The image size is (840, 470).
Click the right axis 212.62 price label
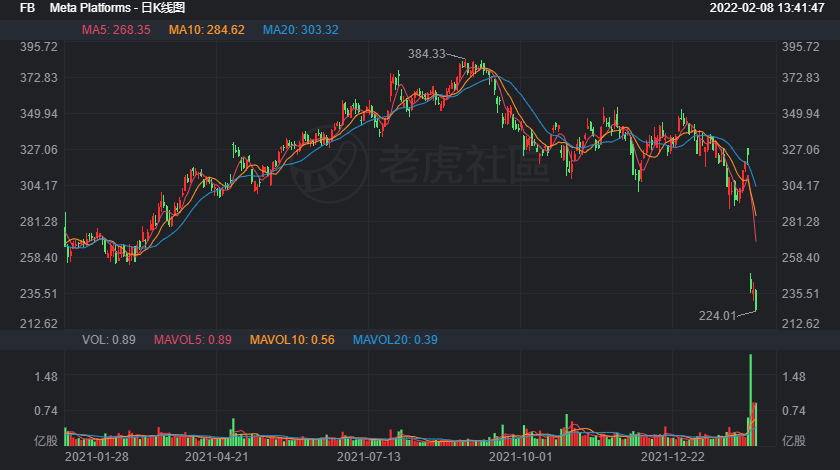pos(800,324)
